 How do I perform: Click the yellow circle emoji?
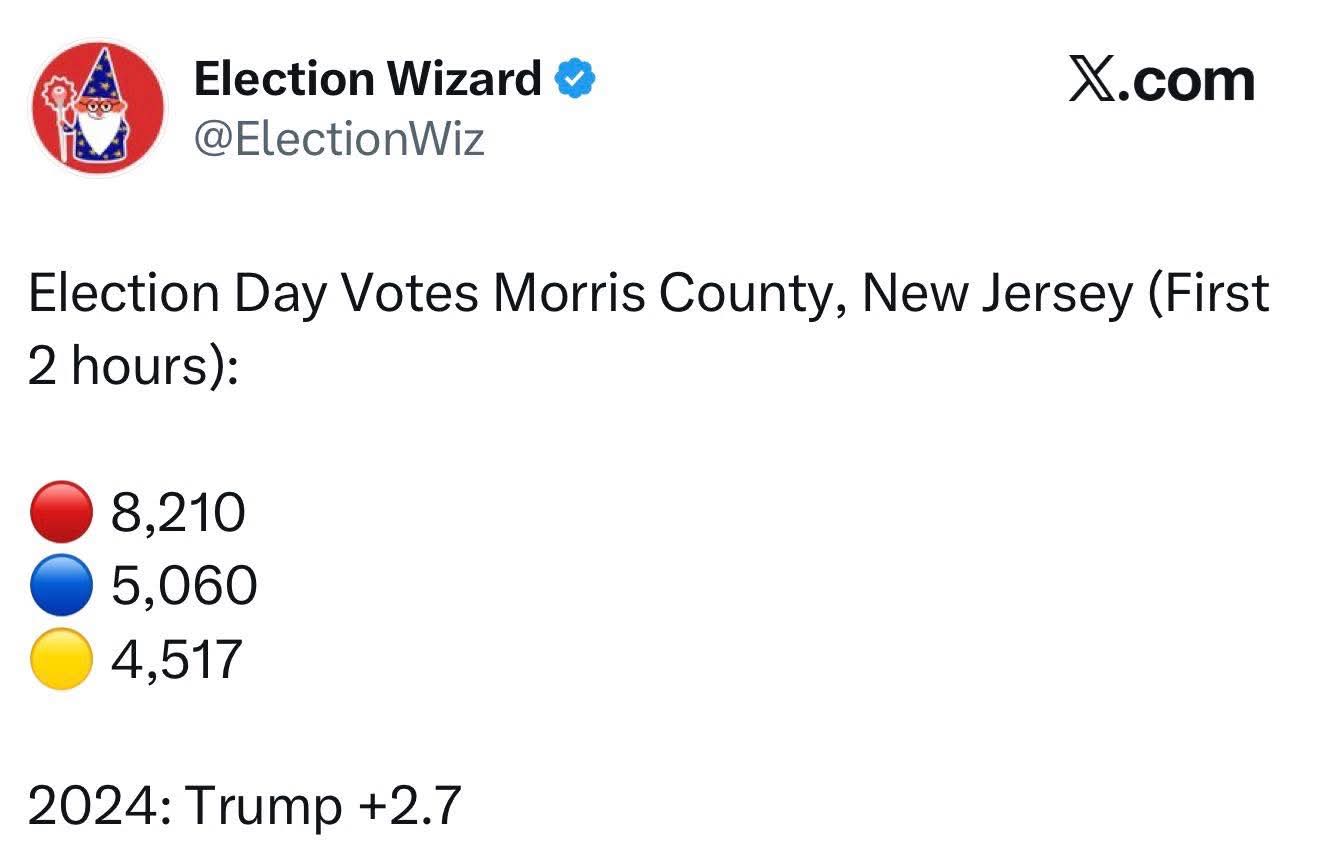pyautogui.click(x=62, y=660)
